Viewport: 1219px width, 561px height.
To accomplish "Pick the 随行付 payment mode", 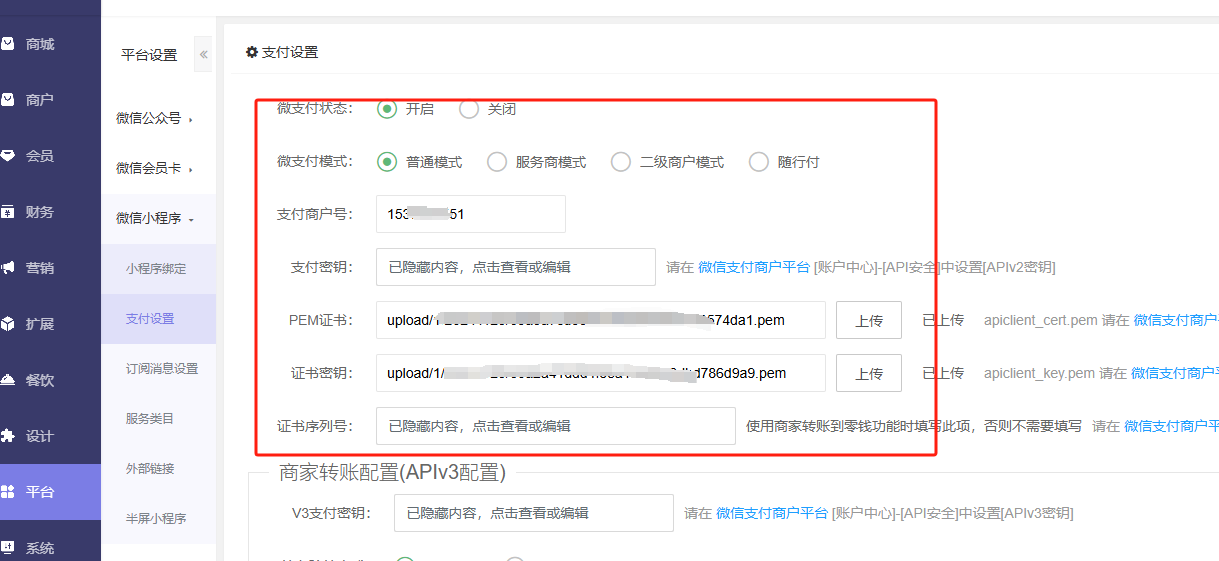I will coord(759,162).
